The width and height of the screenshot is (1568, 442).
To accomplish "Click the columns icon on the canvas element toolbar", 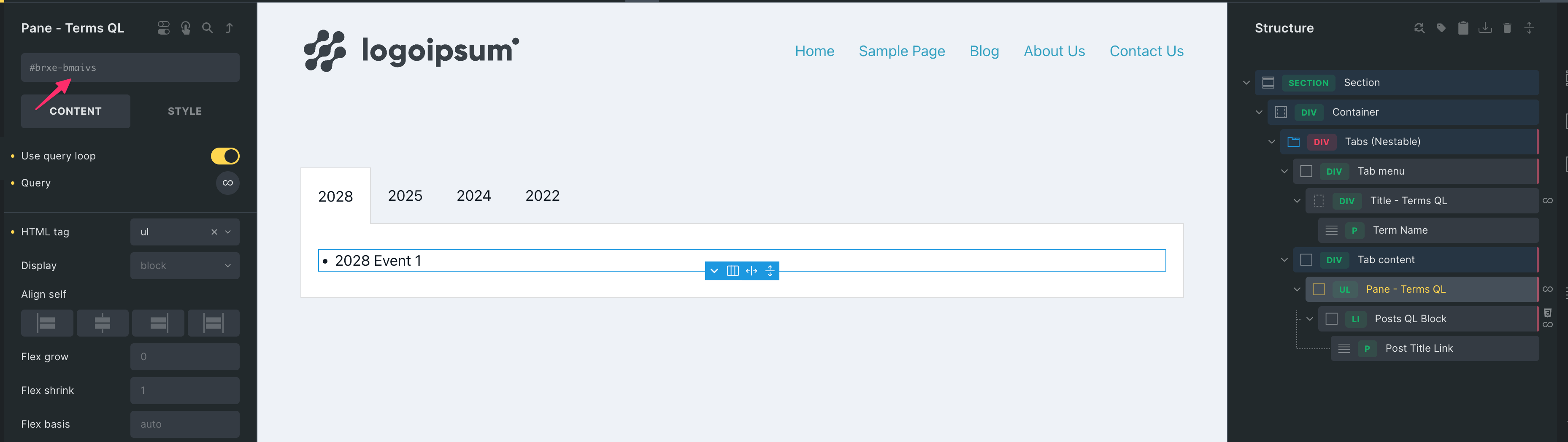I will [x=732, y=271].
